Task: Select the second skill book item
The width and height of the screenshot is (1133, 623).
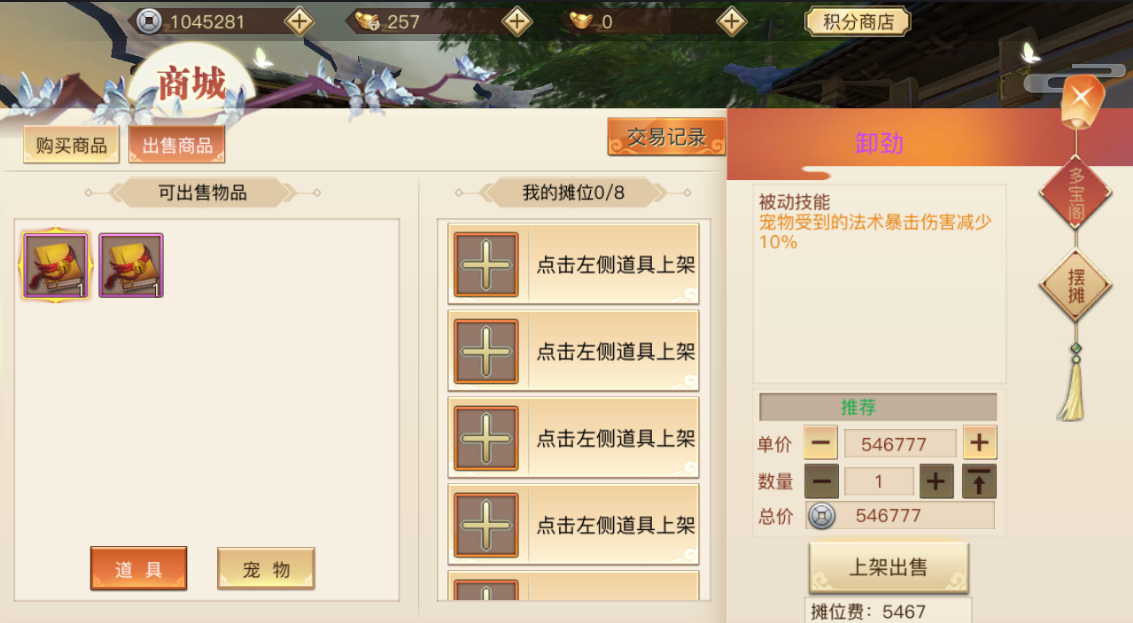Action: [131, 265]
